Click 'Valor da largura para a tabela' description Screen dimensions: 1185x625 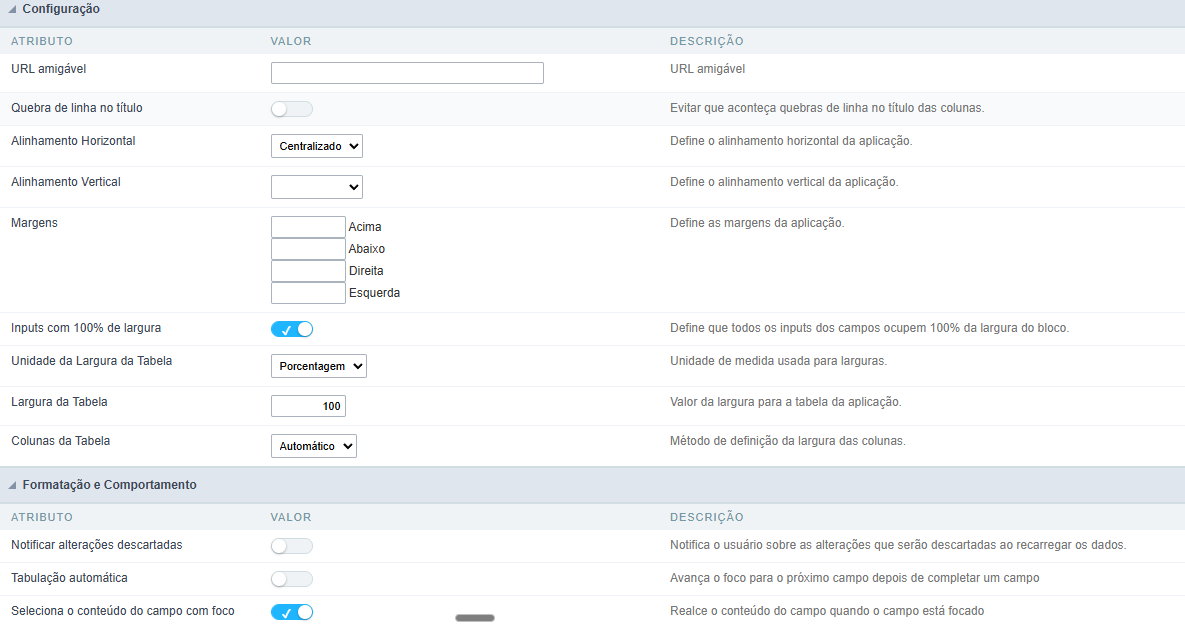point(786,402)
